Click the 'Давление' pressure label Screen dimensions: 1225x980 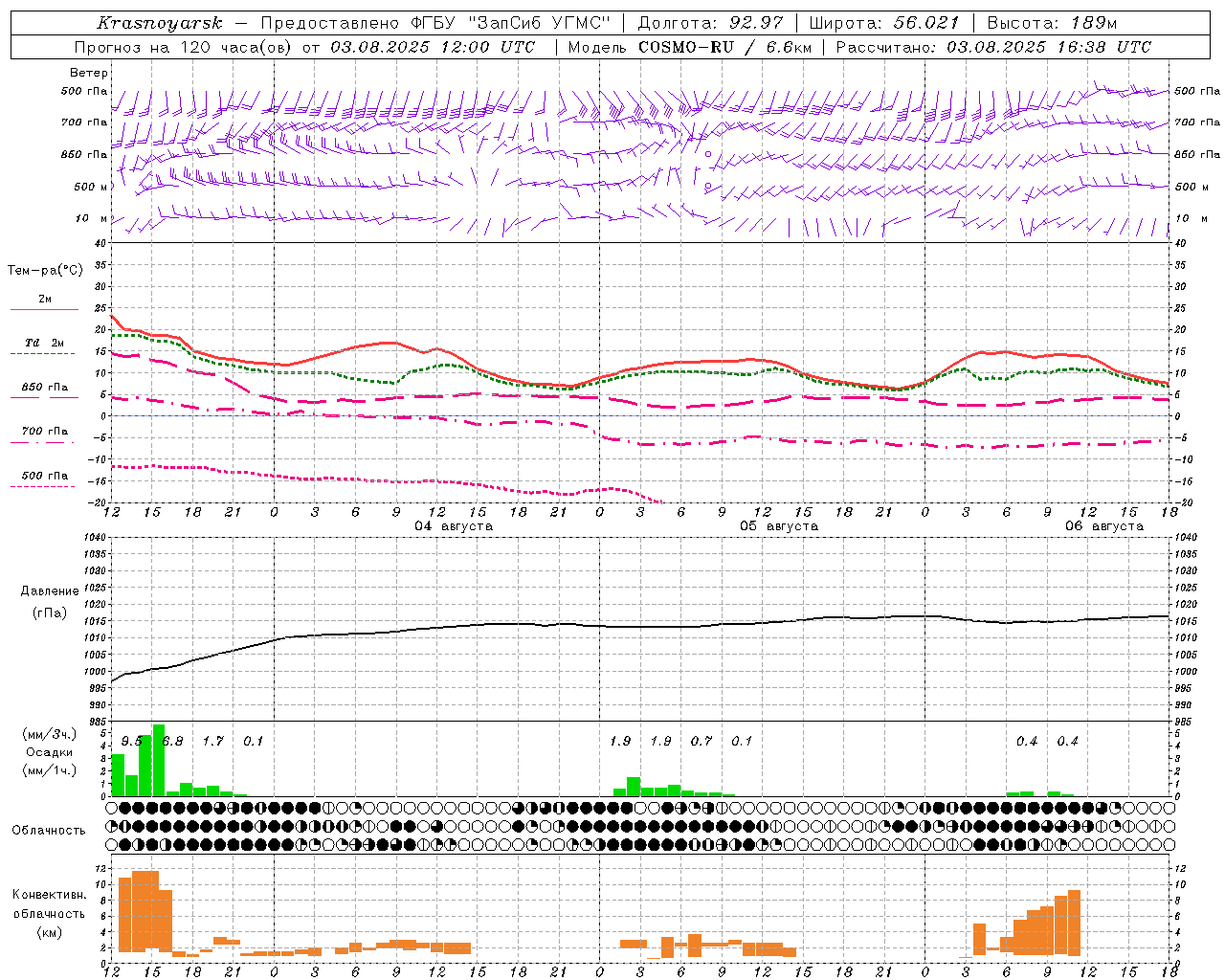click(x=50, y=591)
